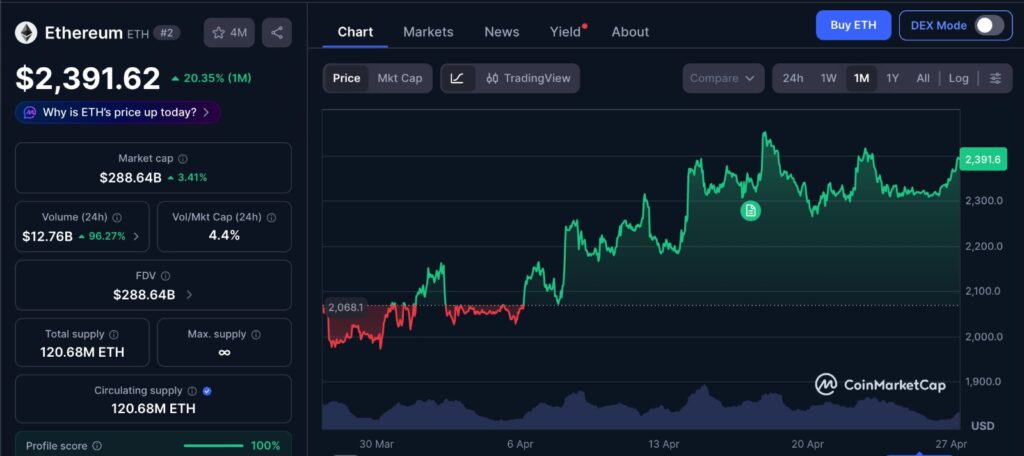Click the verified checkmark badge

207,391
